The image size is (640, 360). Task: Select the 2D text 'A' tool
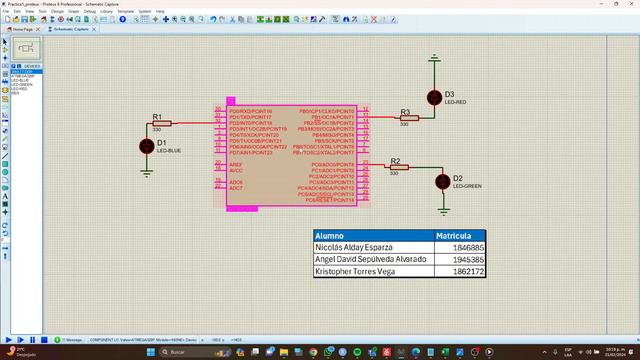[x=5, y=196]
